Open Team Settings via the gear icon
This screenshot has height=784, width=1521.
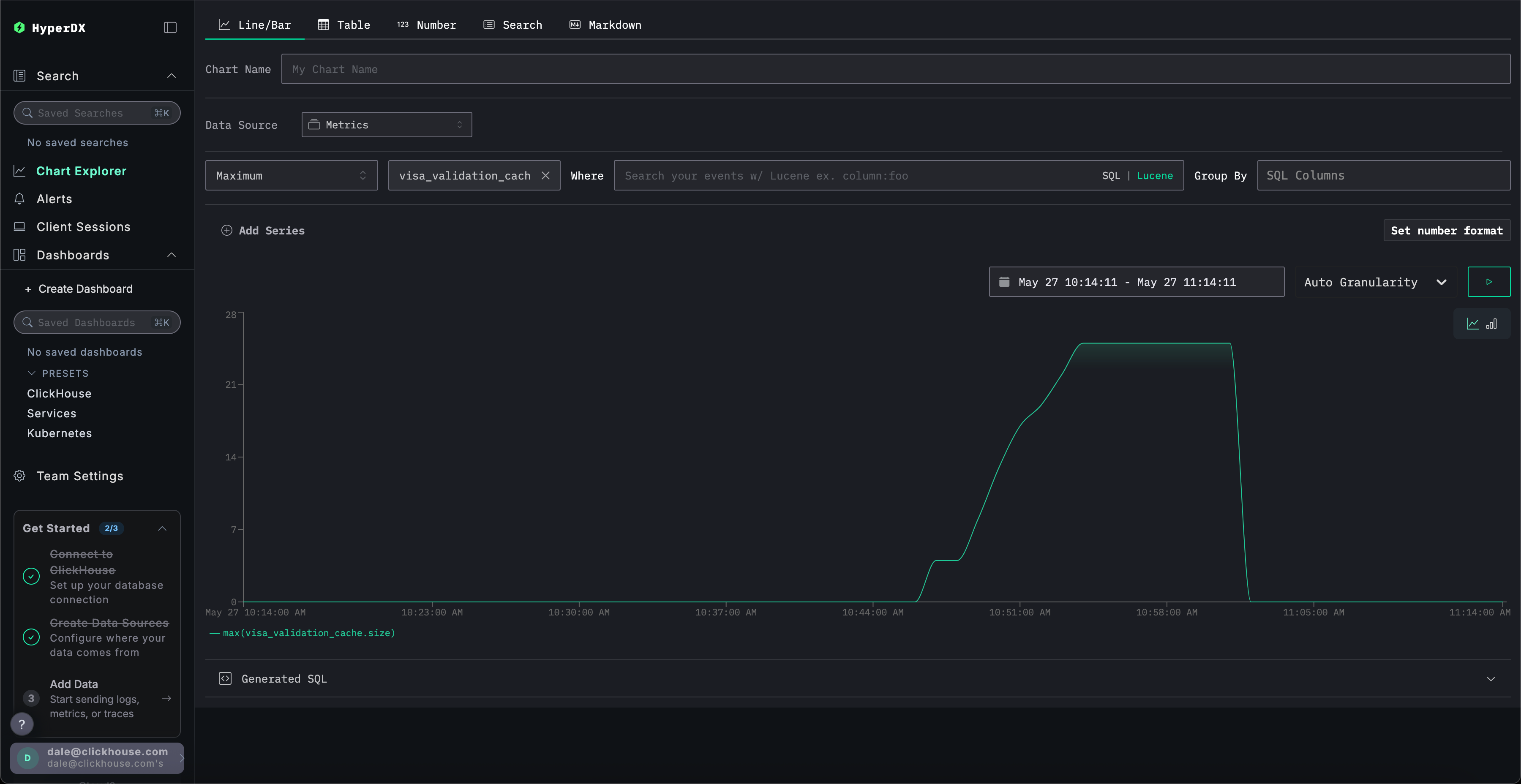coord(19,476)
